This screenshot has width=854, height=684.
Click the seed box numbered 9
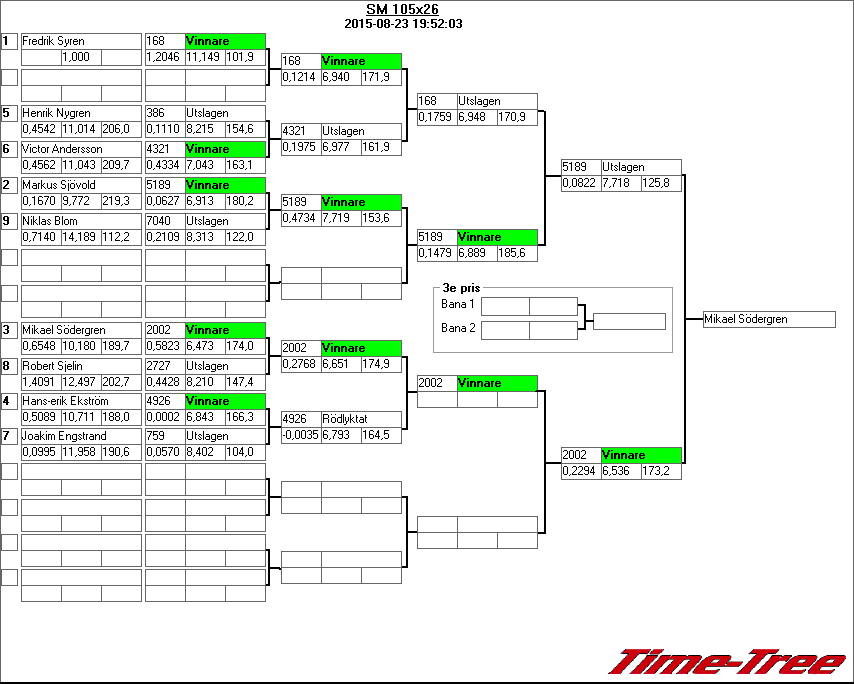(x=9, y=221)
